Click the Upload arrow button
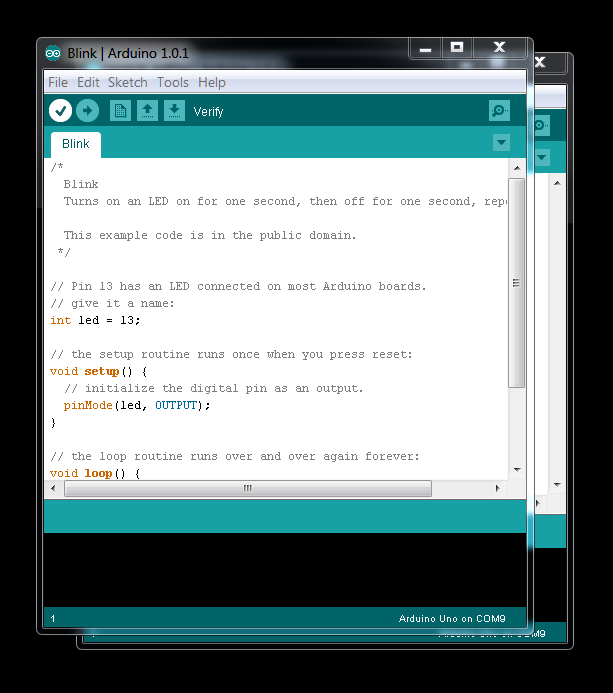 [x=88, y=110]
